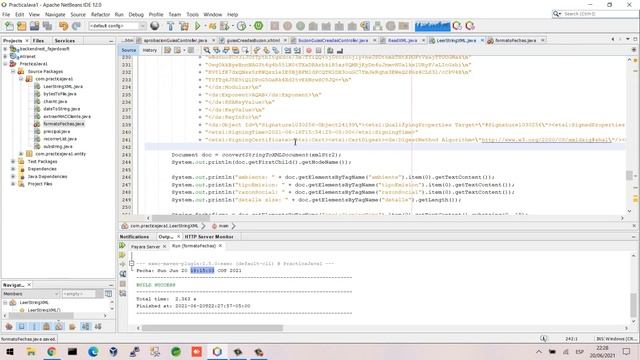640x360 pixels.
Task: Click the profiler icon right of memory bar
Action: (x=457, y=26)
